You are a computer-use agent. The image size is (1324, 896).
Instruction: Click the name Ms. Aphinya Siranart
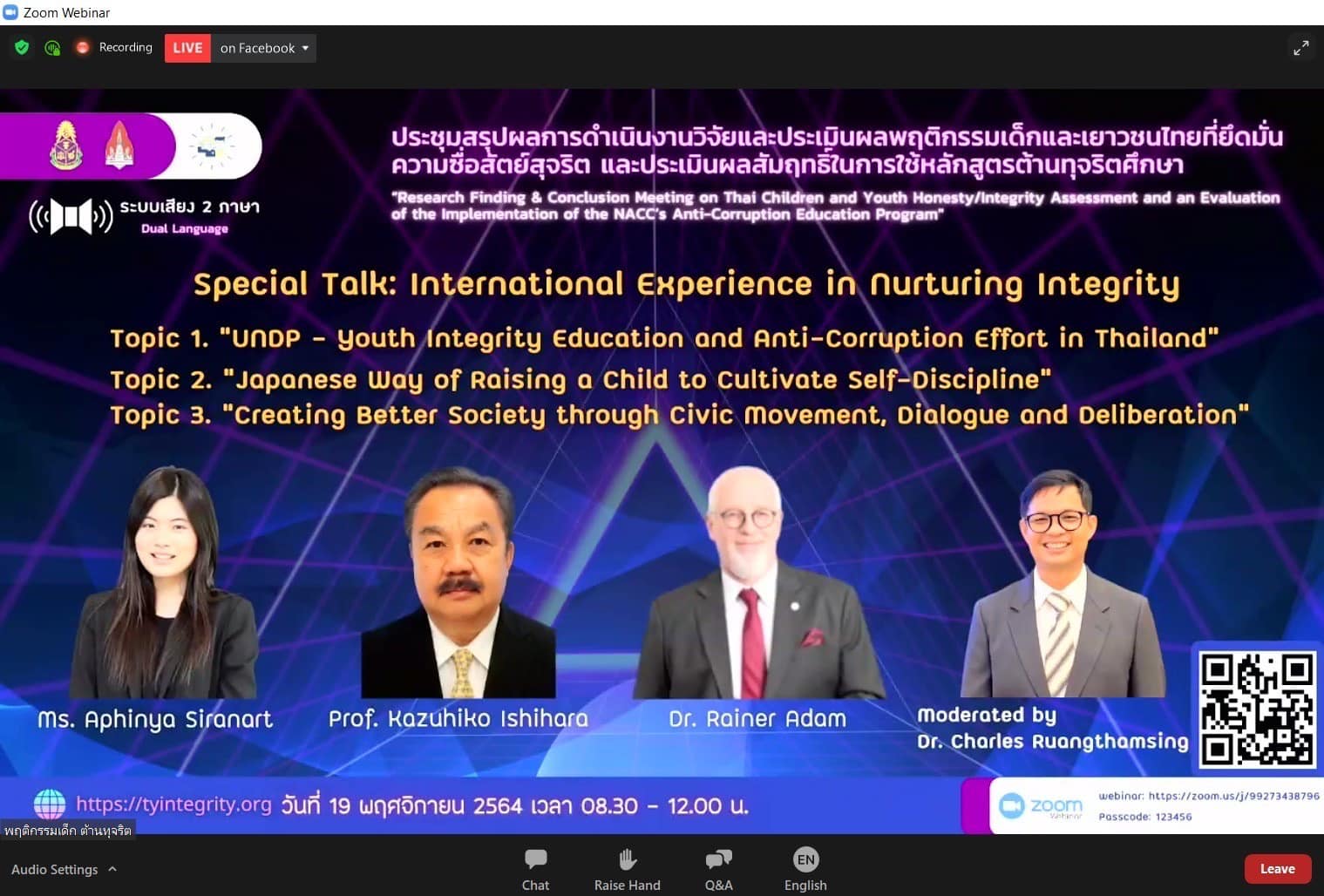(155, 719)
